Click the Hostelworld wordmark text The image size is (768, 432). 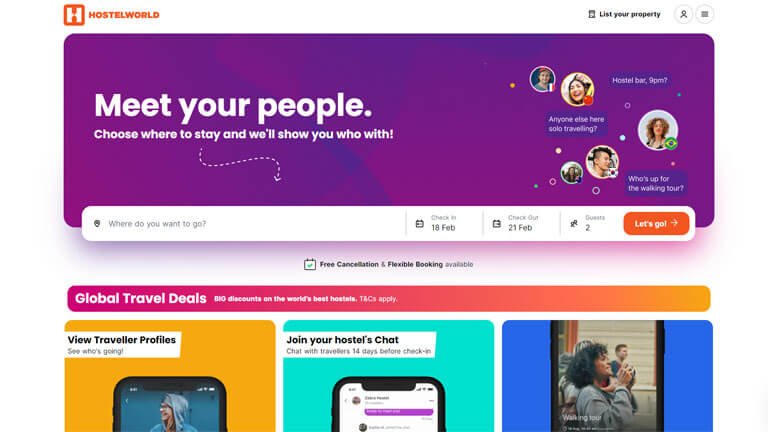coord(124,15)
